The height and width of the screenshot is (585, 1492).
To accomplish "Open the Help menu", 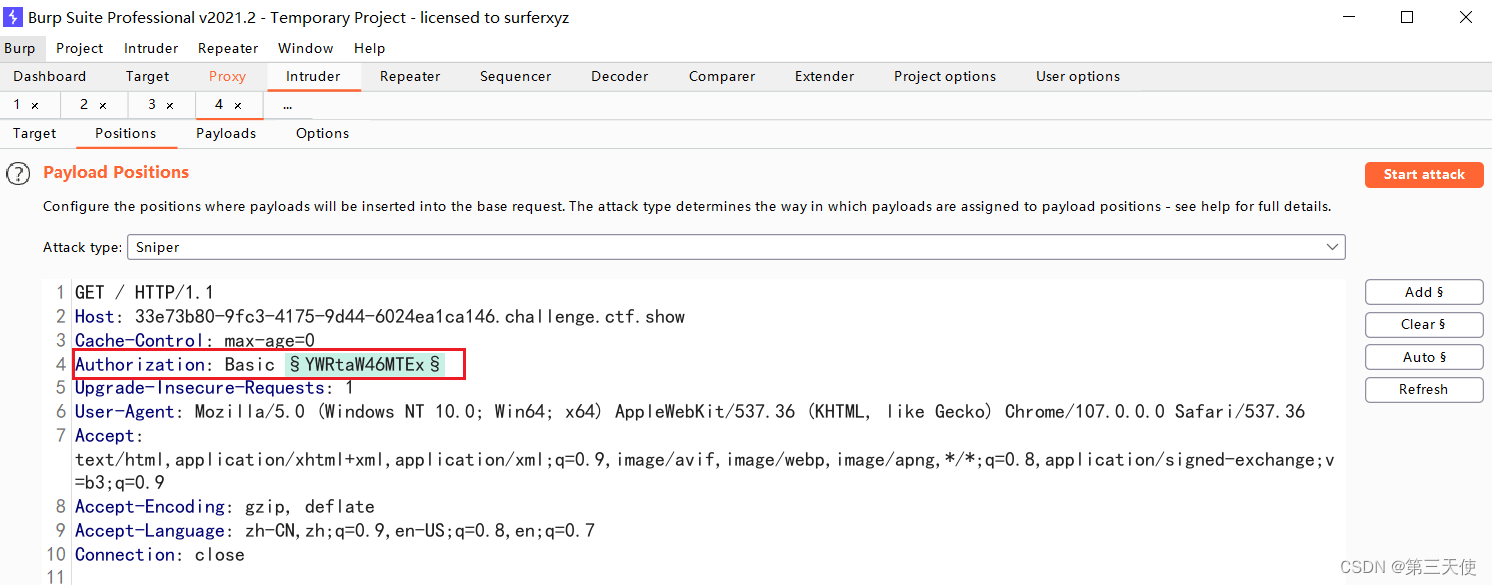I will tap(369, 48).
